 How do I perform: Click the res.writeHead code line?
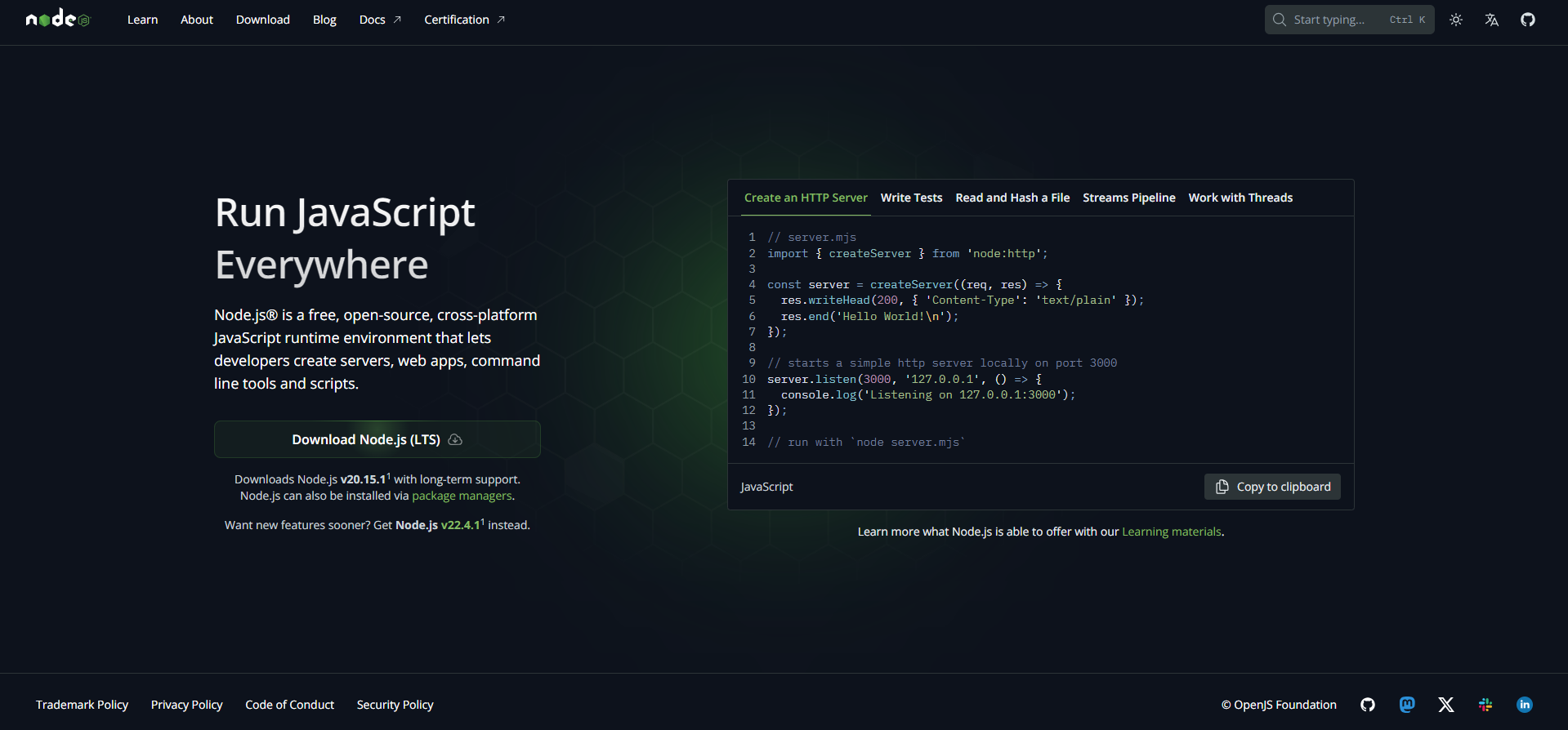(963, 300)
